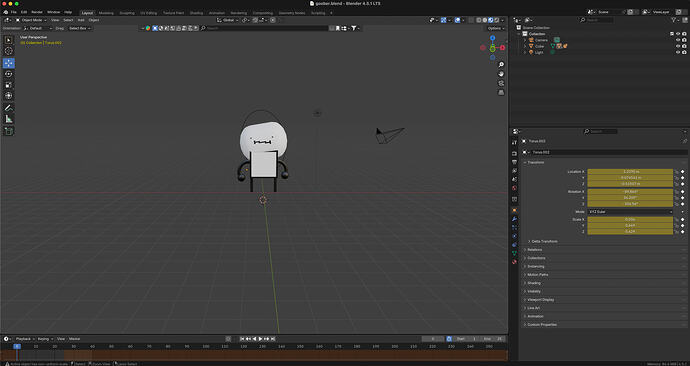Toggle camera view with the camera icon

pyautogui.click(x=501, y=83)
